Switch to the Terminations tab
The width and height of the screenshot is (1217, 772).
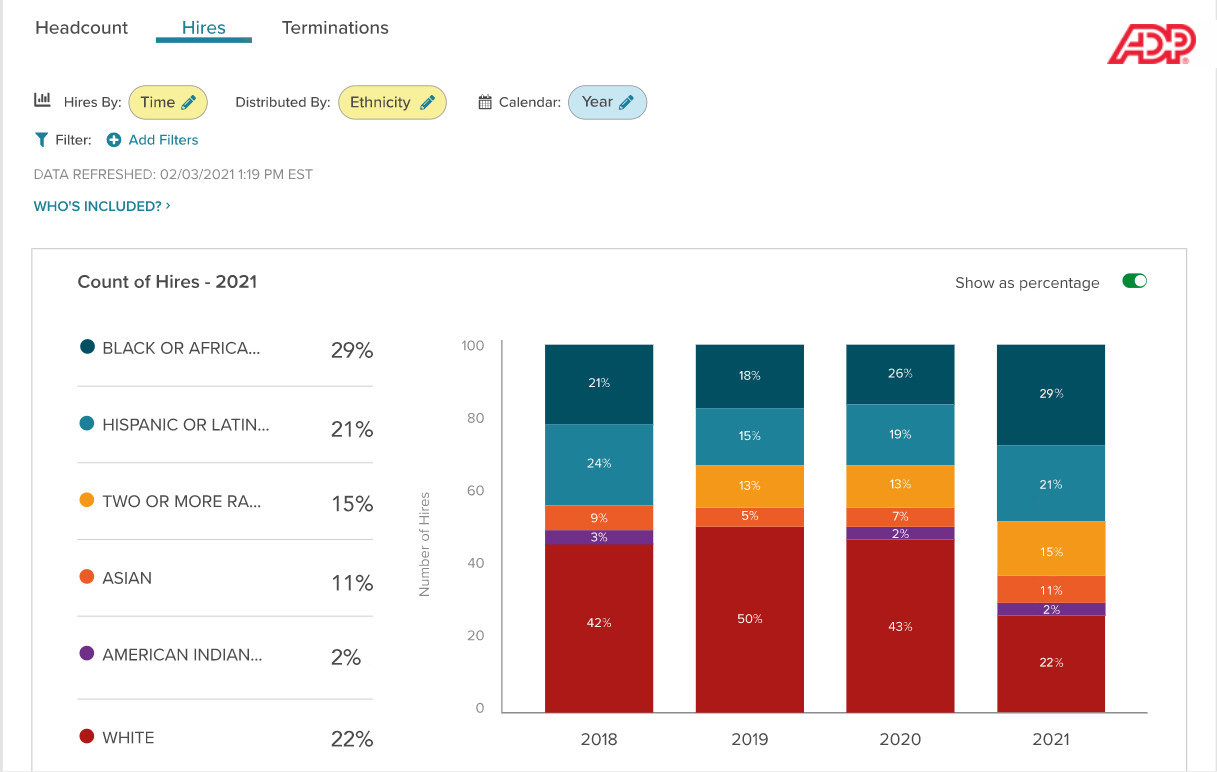click(x=335, y=28)
